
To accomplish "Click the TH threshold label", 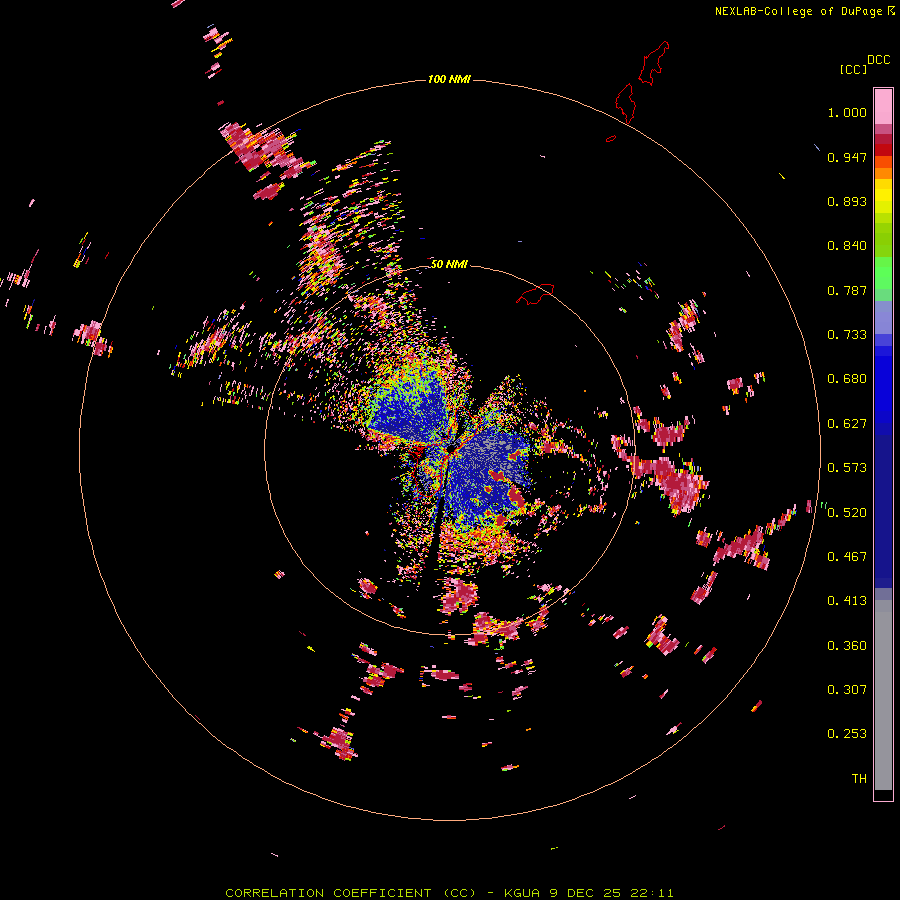I will coord(859,779).
